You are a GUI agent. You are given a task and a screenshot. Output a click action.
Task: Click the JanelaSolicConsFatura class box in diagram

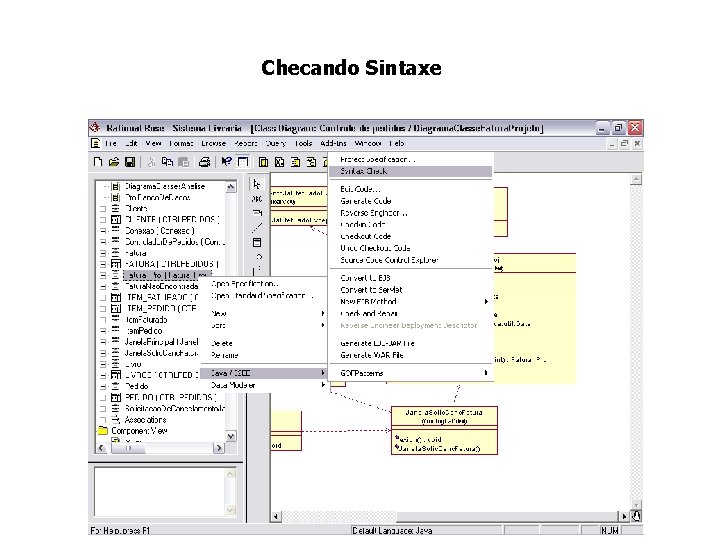(x=444, y=430)
